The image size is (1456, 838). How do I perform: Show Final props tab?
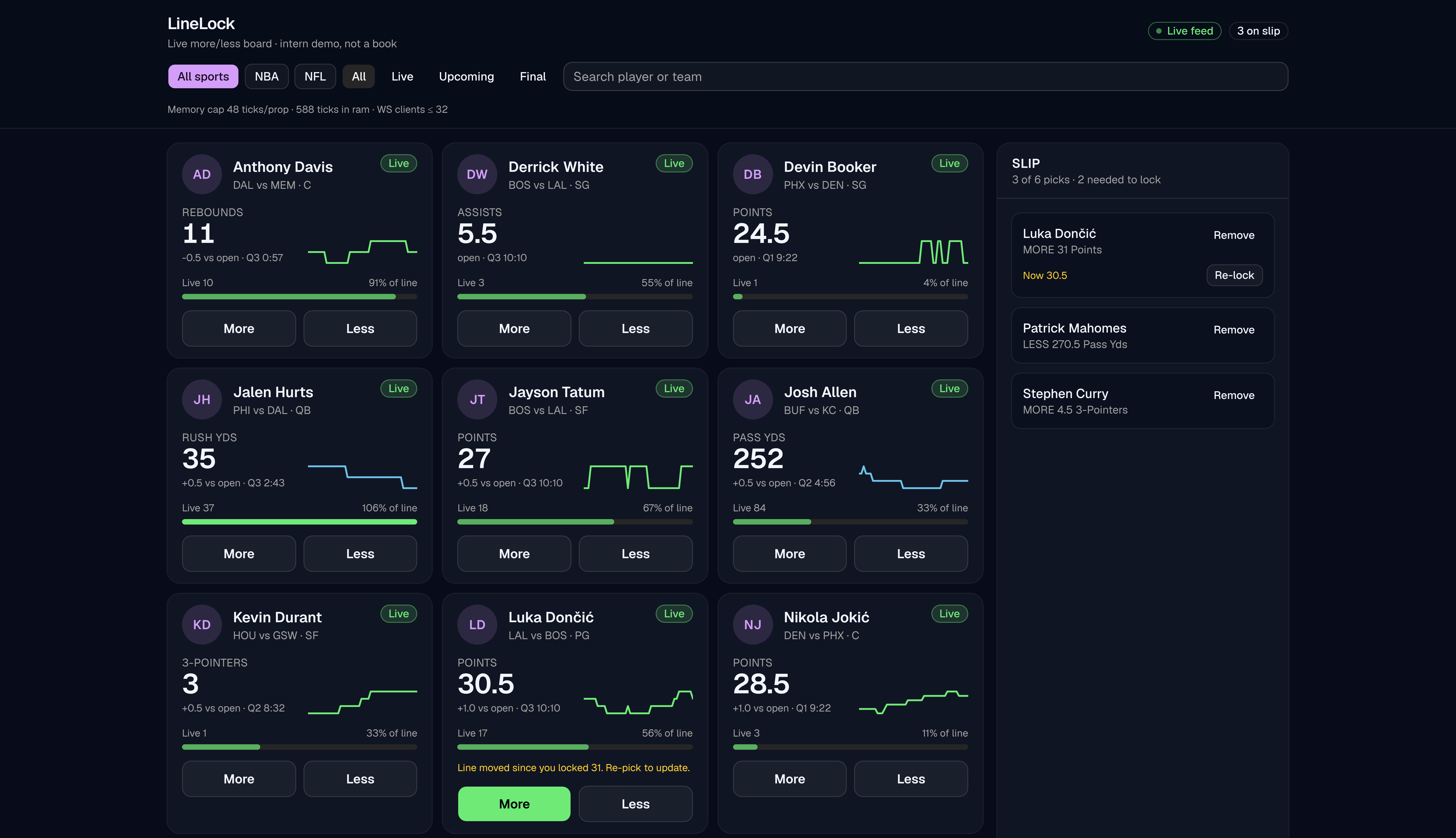click(x=533, y=77)
